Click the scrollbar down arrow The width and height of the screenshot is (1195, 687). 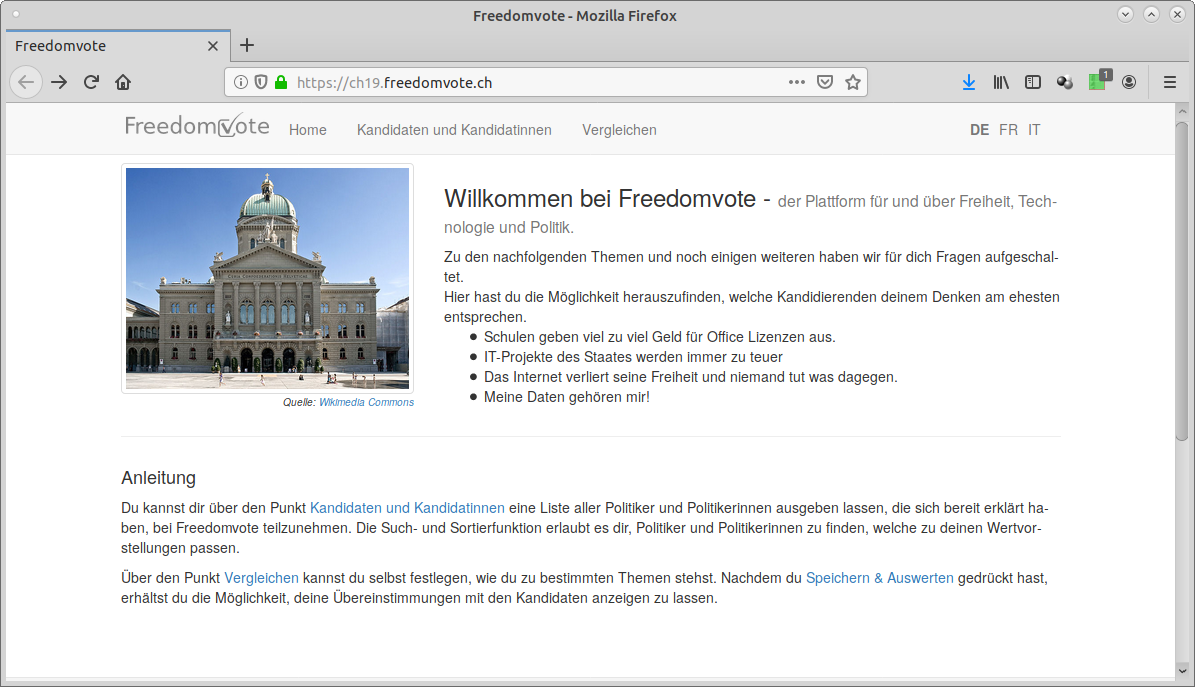[x=1182, y=671]
